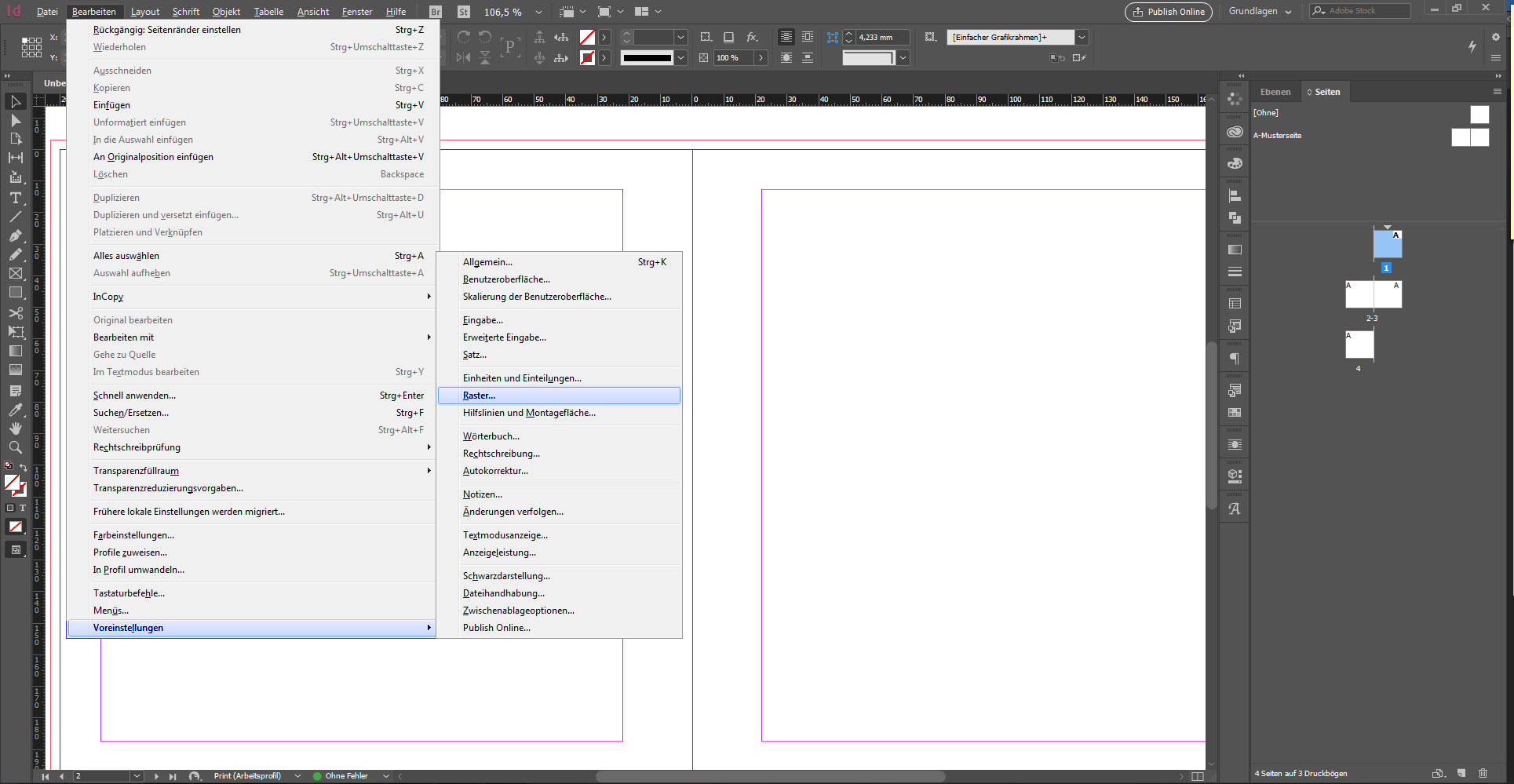Open the zoom level dropdown
The height and width of the screenshot is (784, 1514).
538,12
